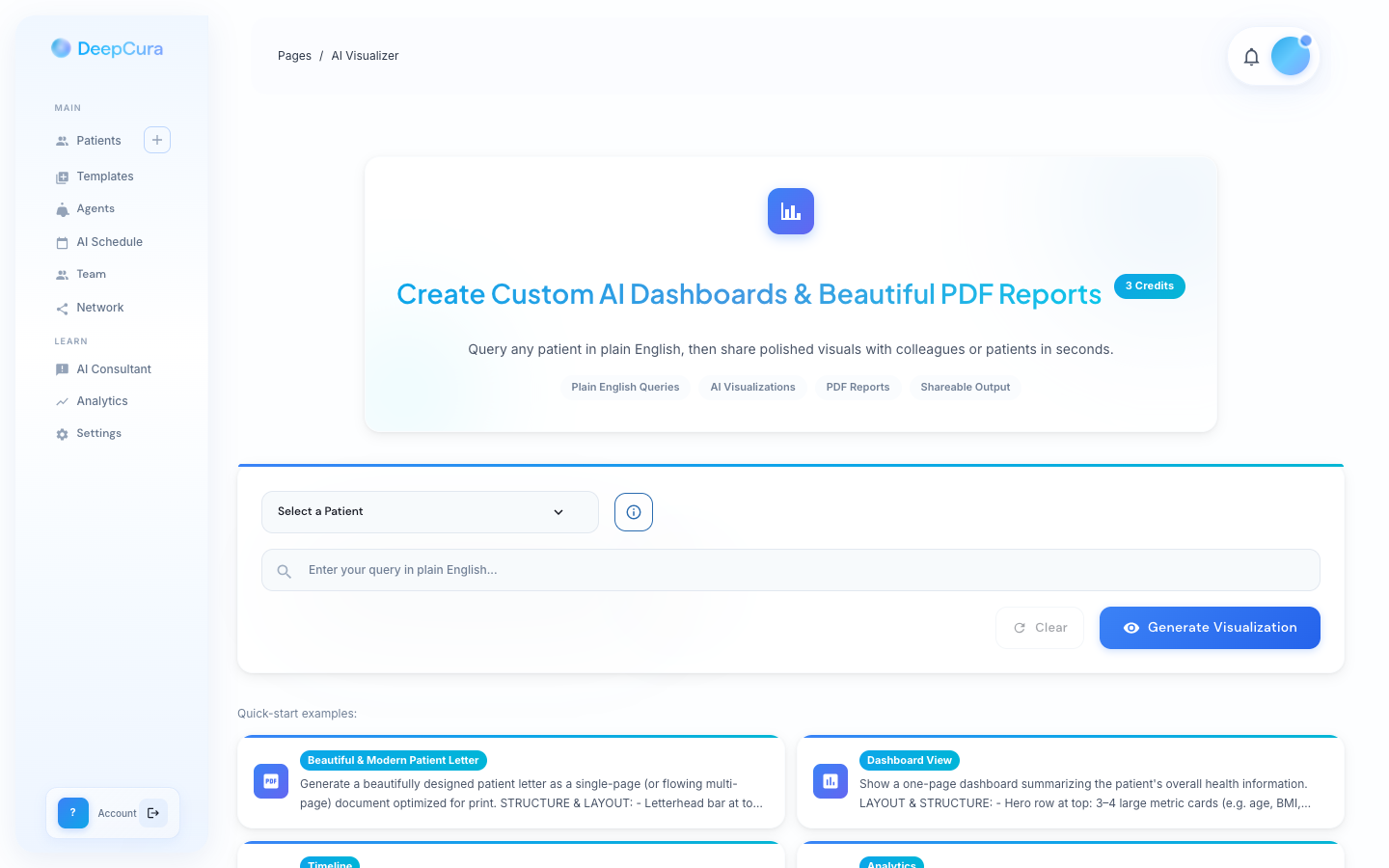Viewport: 1389px width, 868px height.
Task: Click the 3 Credits badge
Action: tap(1150, 286)
